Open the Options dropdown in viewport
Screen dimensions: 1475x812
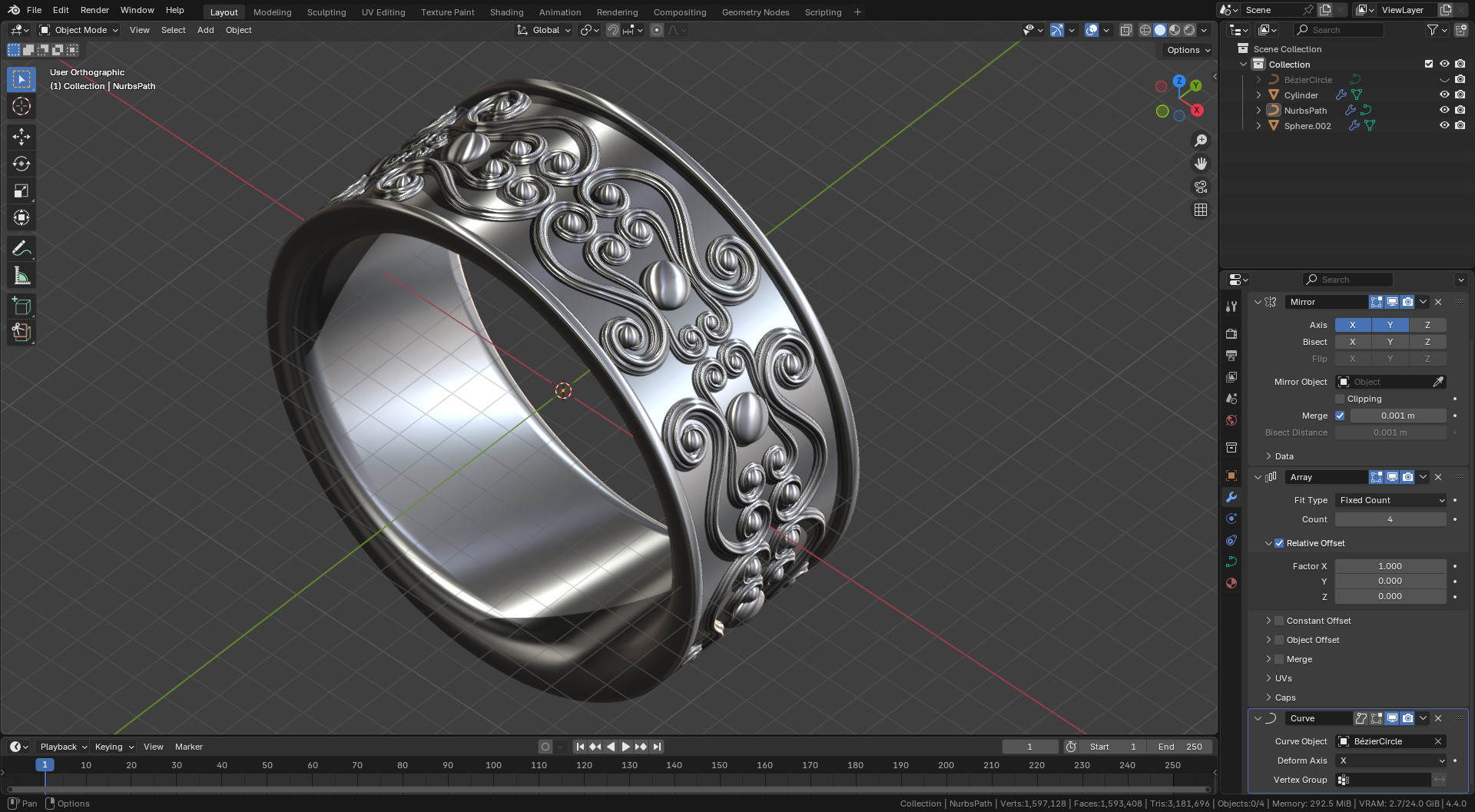[x=1188, y=50]
